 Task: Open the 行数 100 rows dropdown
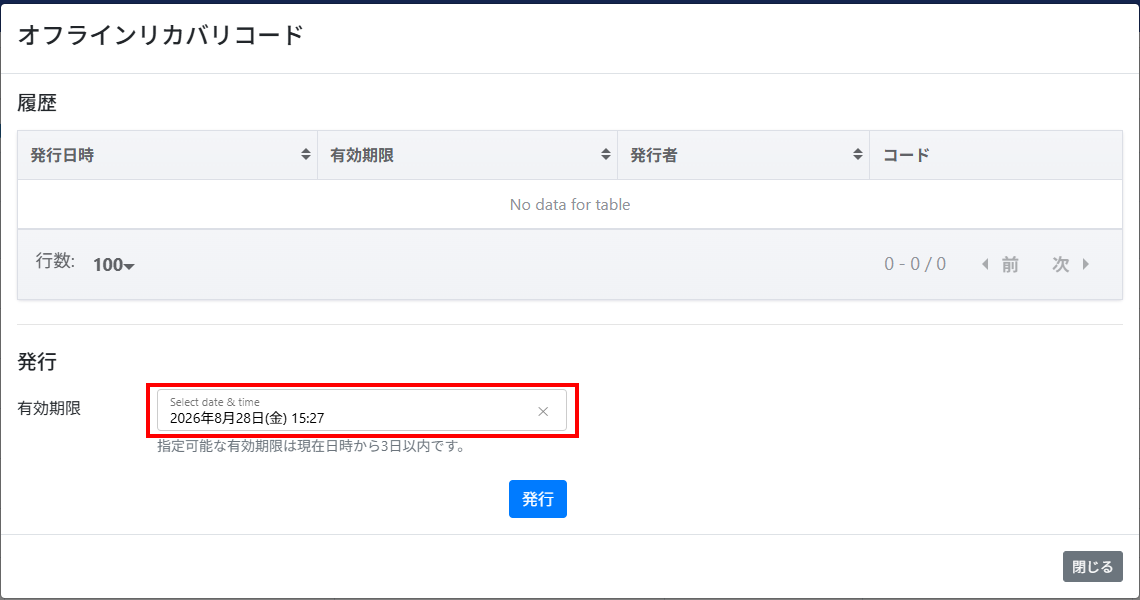[113, 265]
